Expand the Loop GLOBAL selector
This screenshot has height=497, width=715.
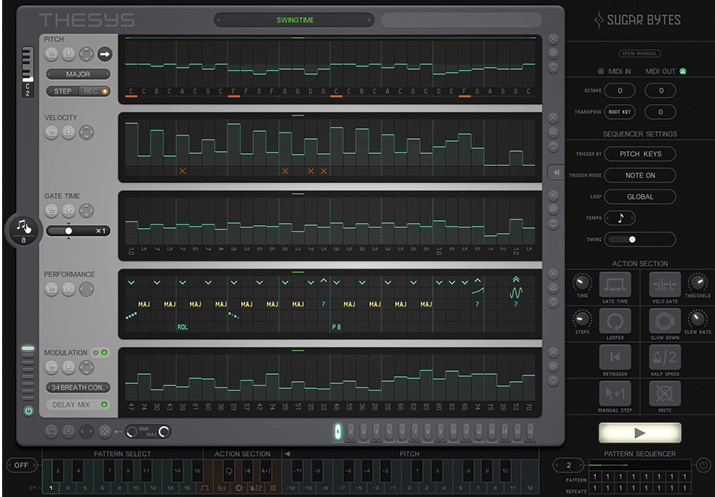tap(640, 197)
